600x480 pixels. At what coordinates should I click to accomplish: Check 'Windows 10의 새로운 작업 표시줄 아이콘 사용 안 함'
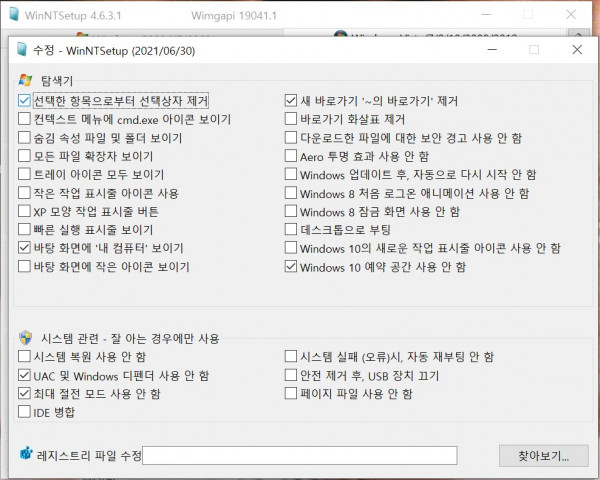(291, 248)
